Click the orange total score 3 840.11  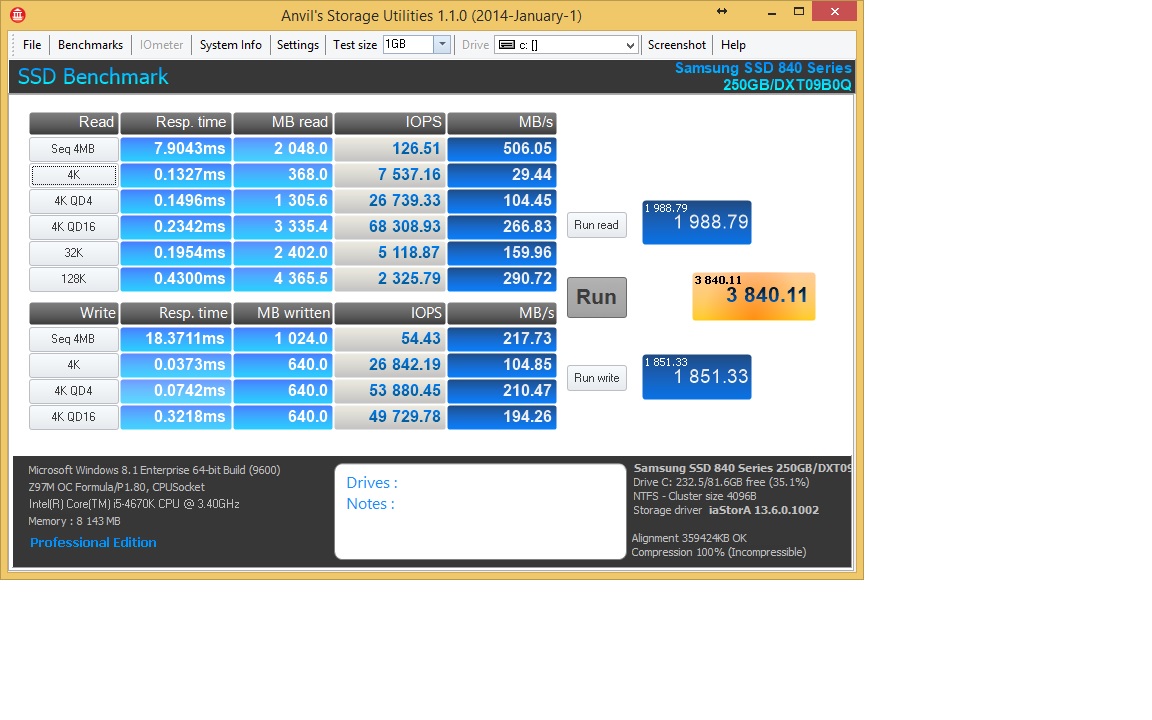tap(754, 296)
